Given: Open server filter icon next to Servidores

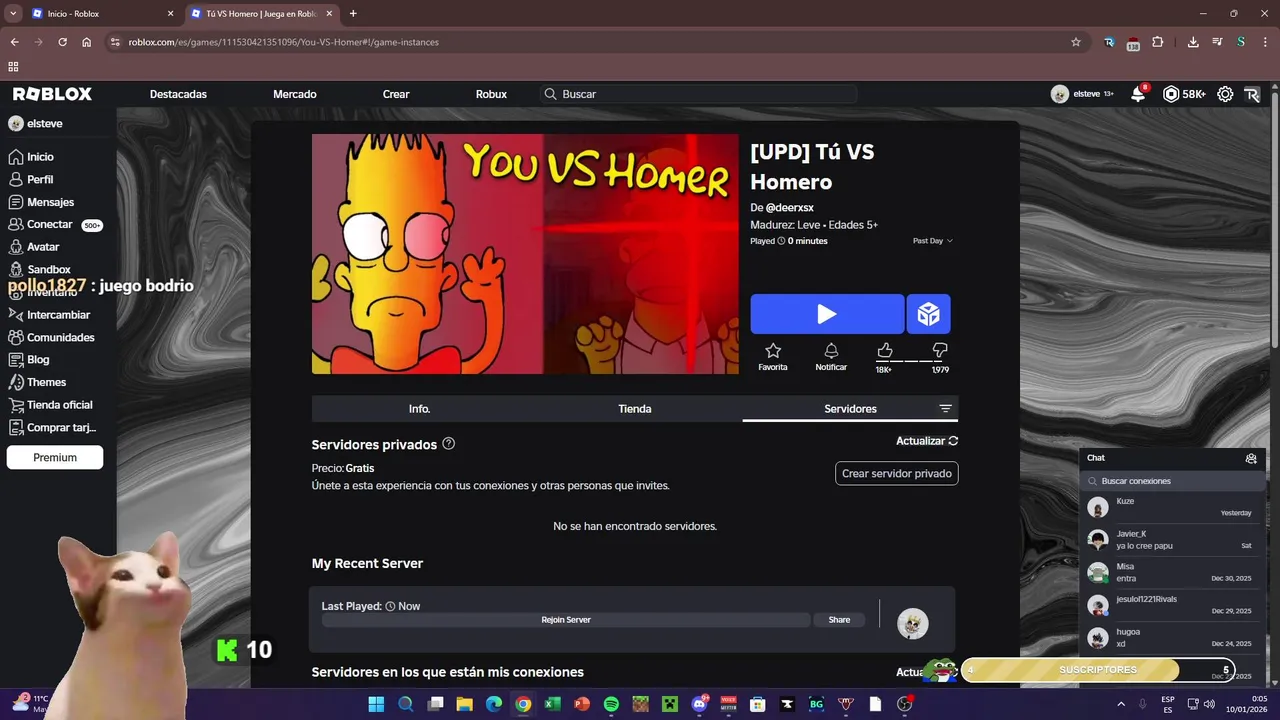Looking at the screenshot, I should click(x=945, y=409).
